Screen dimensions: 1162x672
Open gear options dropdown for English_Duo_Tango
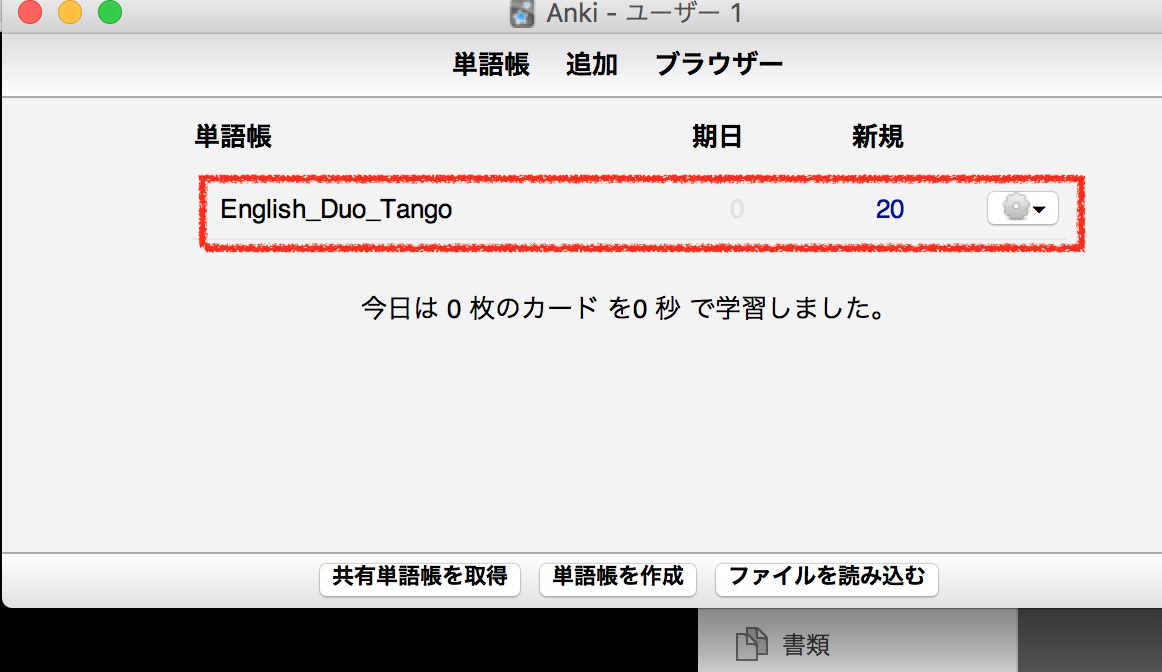(1023, 208)
